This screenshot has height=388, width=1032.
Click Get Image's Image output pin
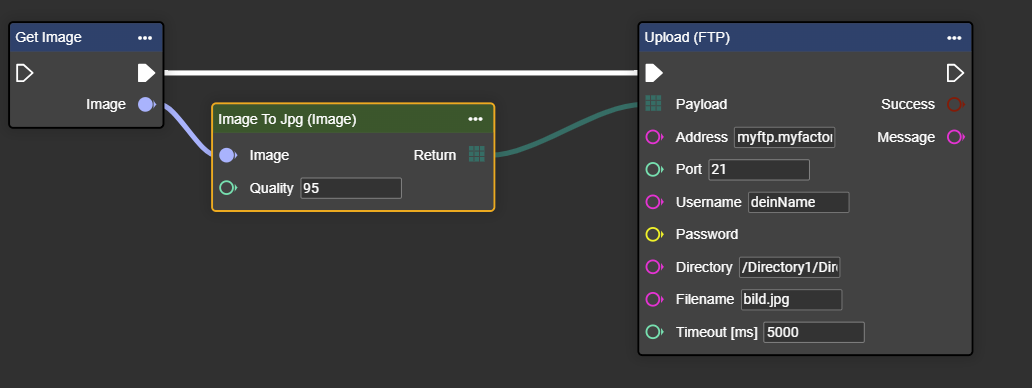[146, 105]
